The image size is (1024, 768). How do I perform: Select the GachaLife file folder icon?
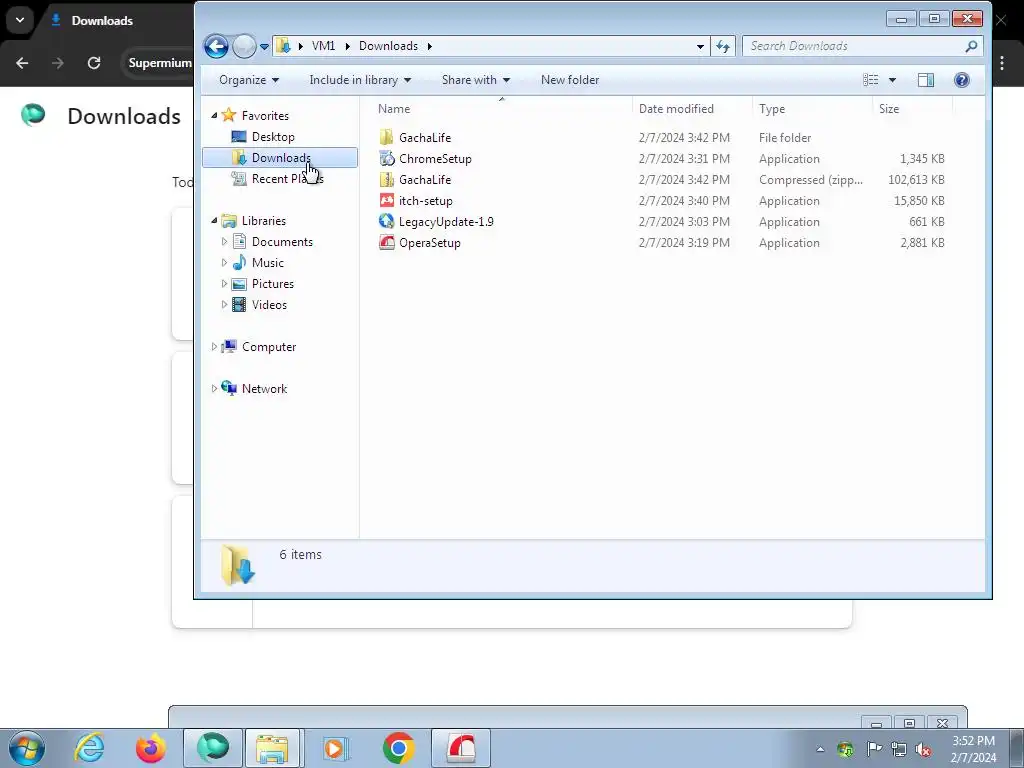pyautogui.click(x=387, y=137)
